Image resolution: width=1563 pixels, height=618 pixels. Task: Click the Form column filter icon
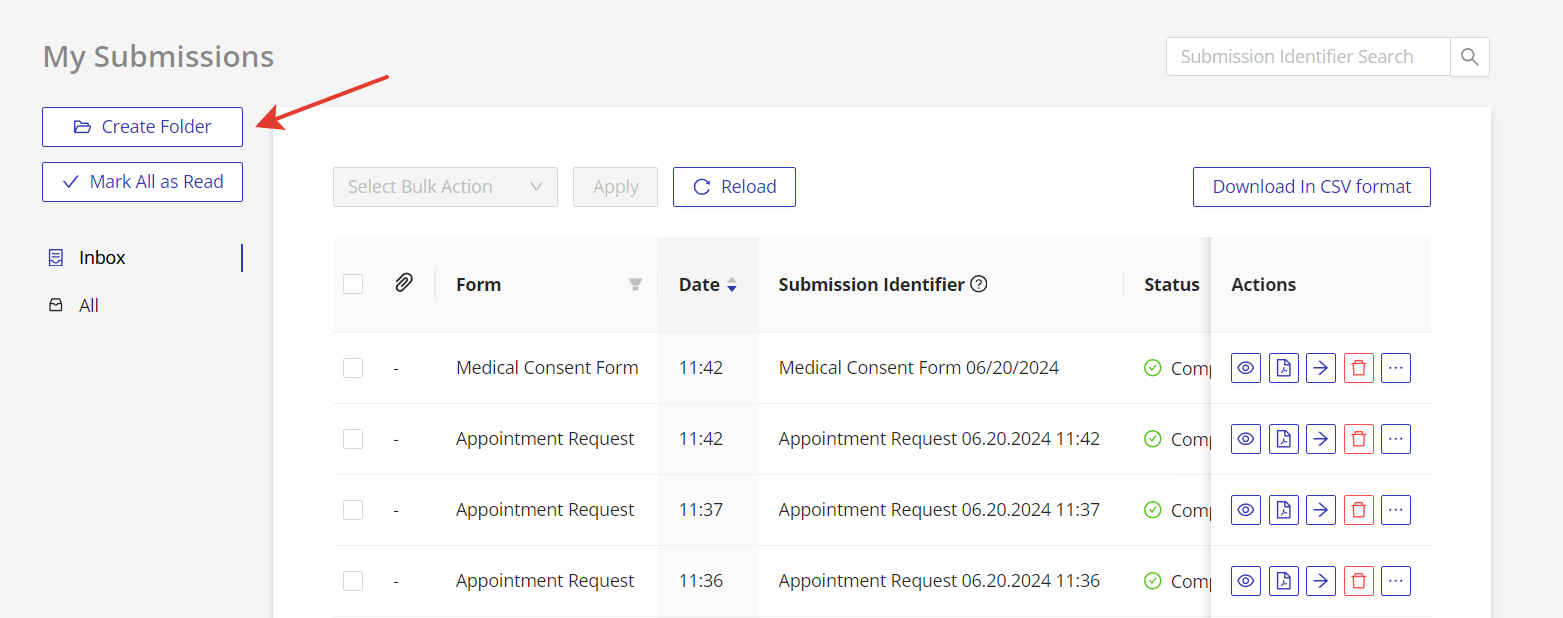point(635,285)
